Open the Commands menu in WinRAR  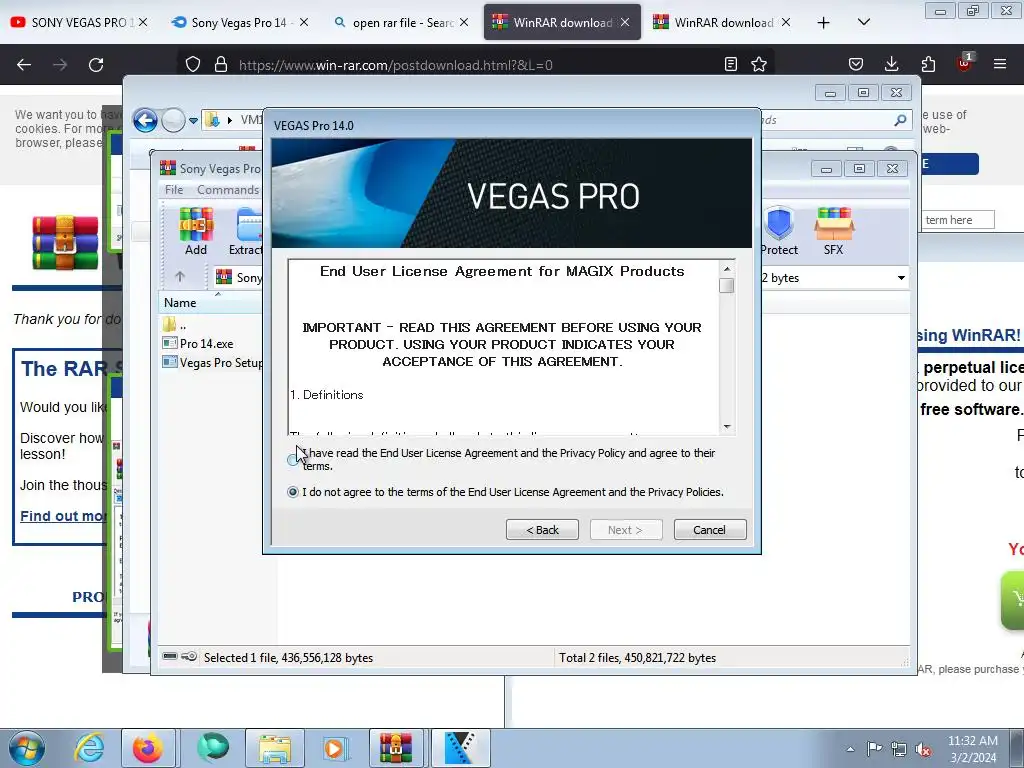(228, 189)
